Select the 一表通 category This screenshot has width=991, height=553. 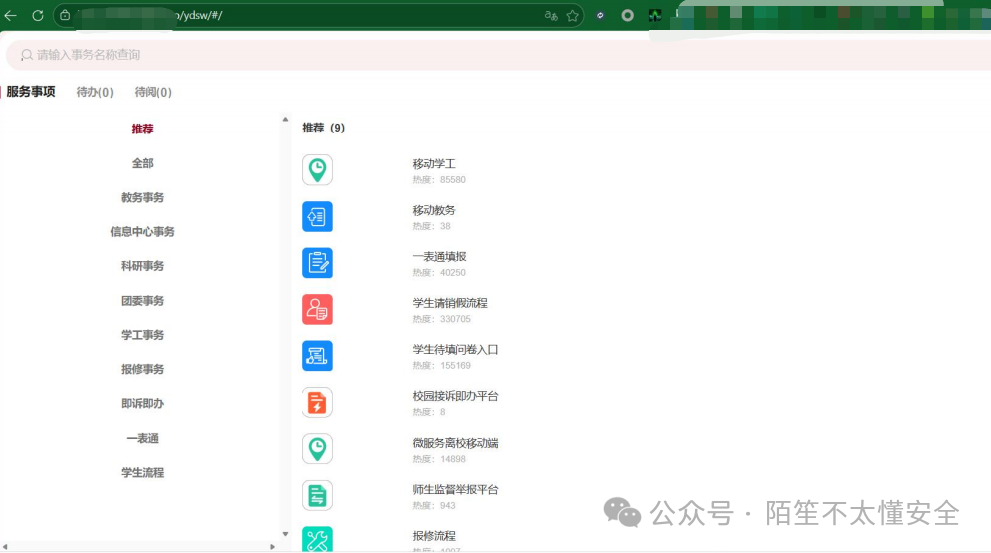(x=142, y=438)
